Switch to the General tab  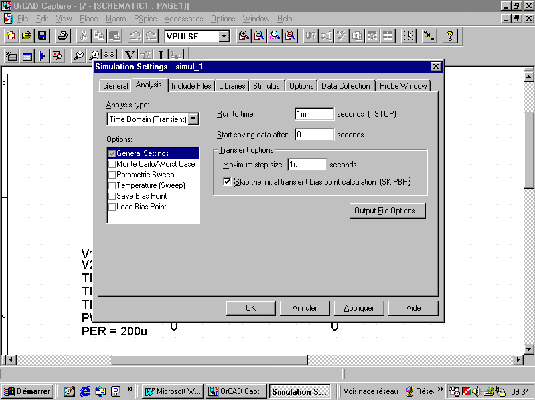coord(116,86)
